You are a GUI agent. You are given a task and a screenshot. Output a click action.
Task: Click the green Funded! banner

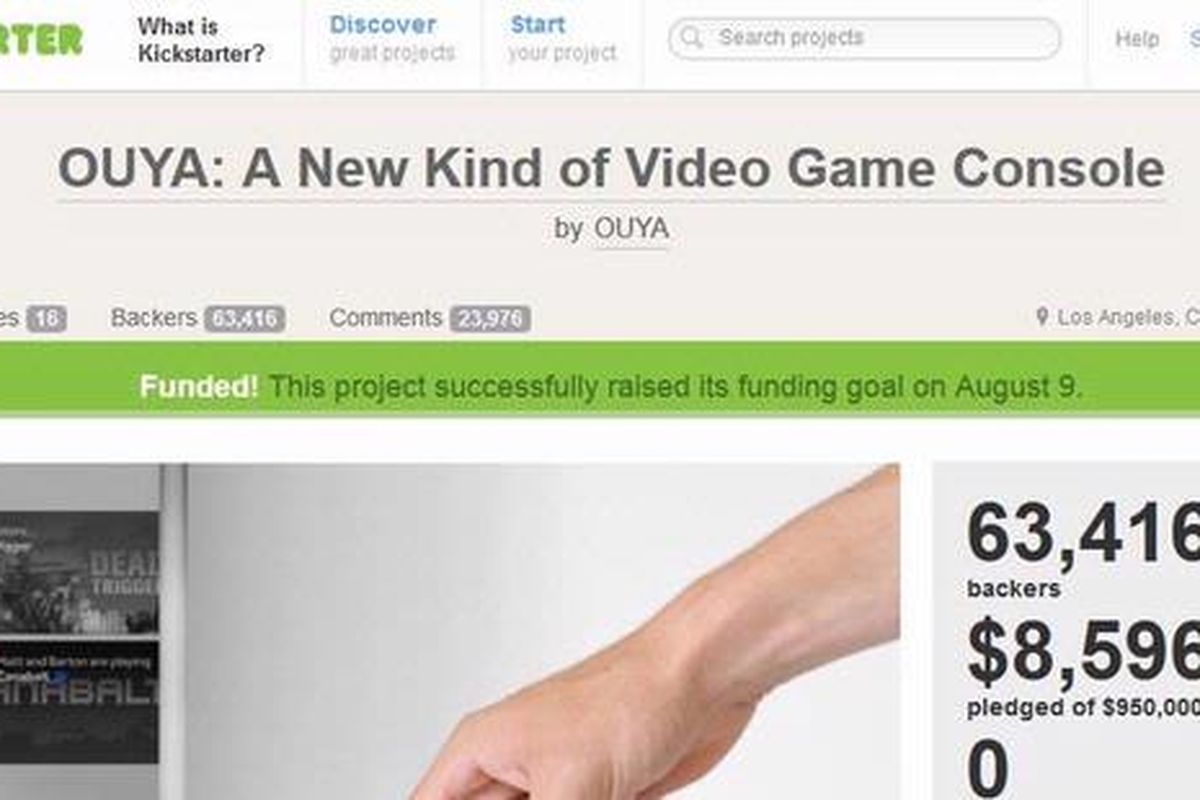click(x=600, y=387)
